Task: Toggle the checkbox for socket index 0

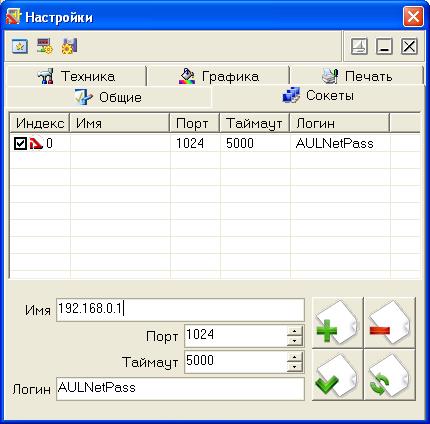Action: tap(20, 144)
